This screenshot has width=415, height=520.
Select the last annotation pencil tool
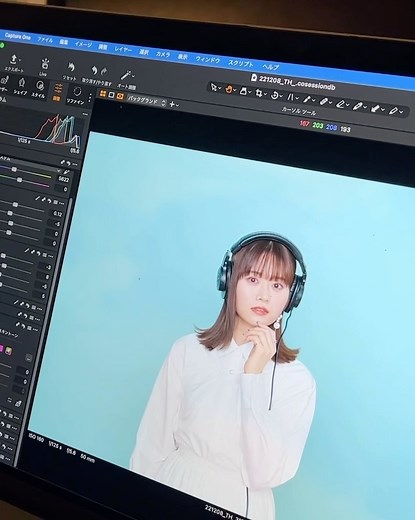[x=394, y=110]
